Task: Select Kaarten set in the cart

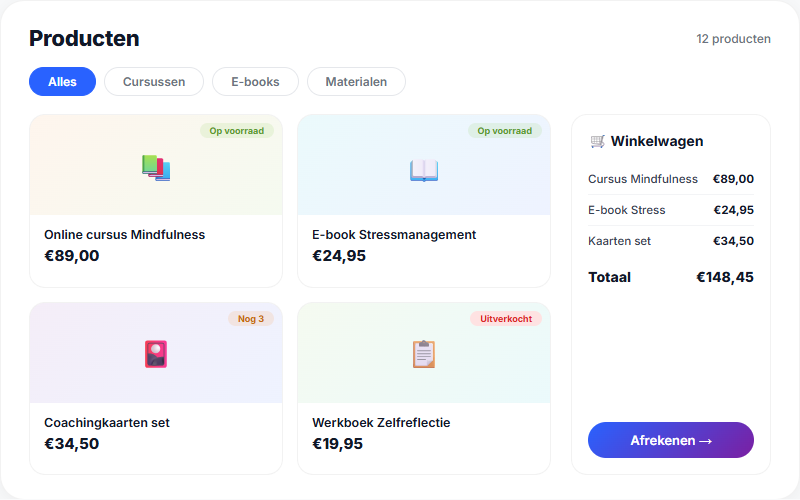Action: 619,241
